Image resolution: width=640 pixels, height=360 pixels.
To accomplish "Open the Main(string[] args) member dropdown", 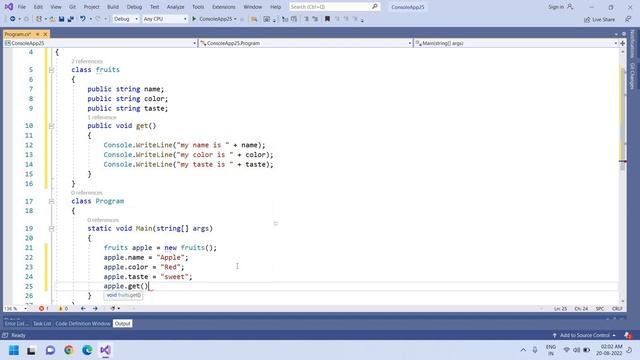I will (x=516, y=43).
